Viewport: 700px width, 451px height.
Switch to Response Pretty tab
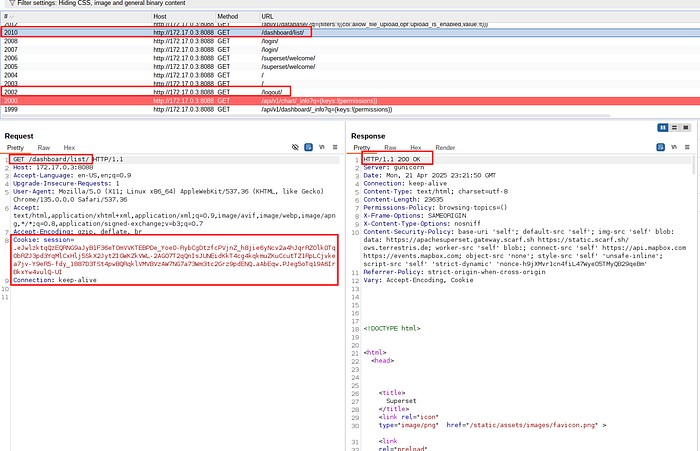pyautogui.click(x=362, y=148)
